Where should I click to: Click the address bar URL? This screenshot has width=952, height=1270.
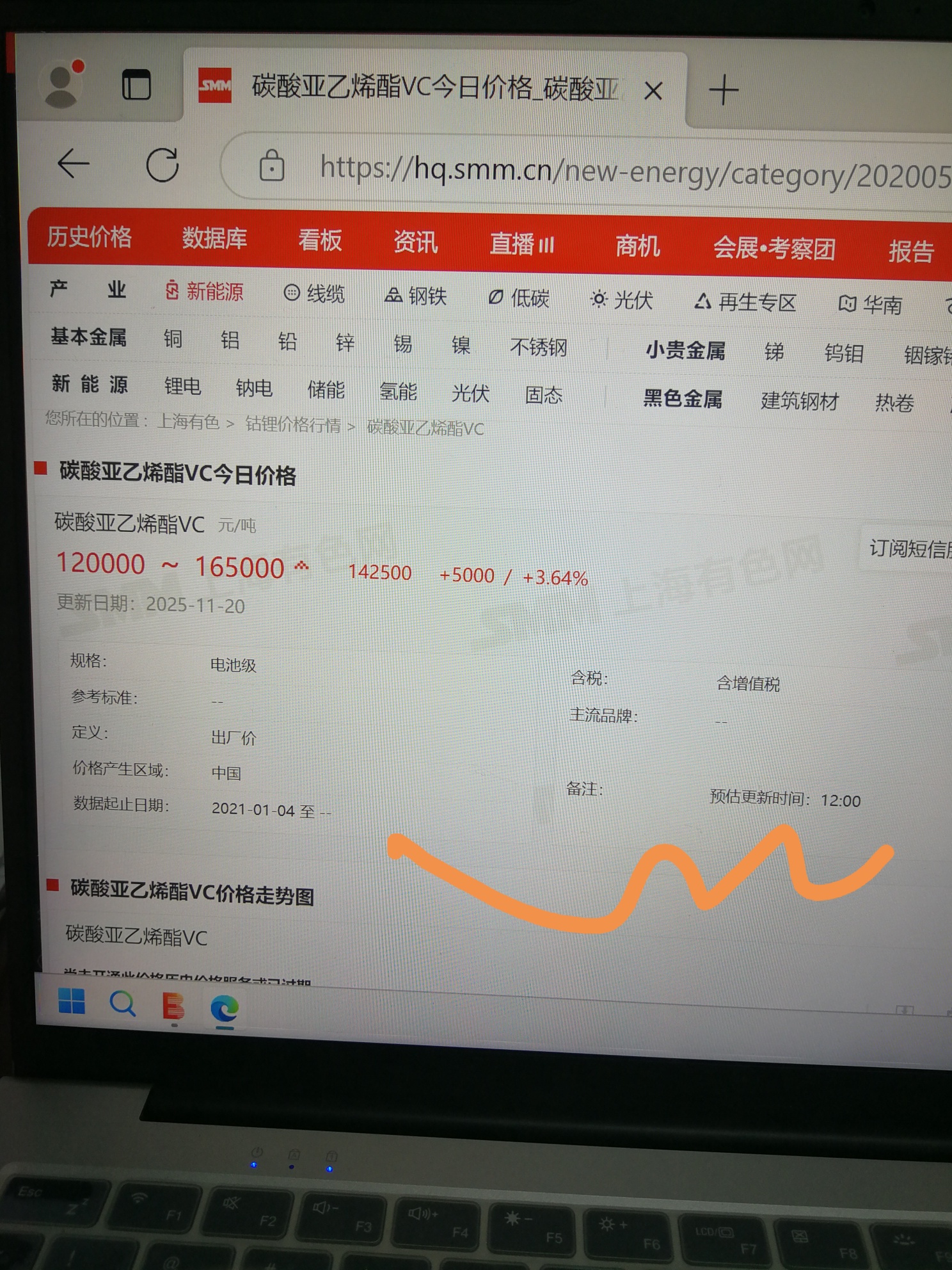point(635,173)
